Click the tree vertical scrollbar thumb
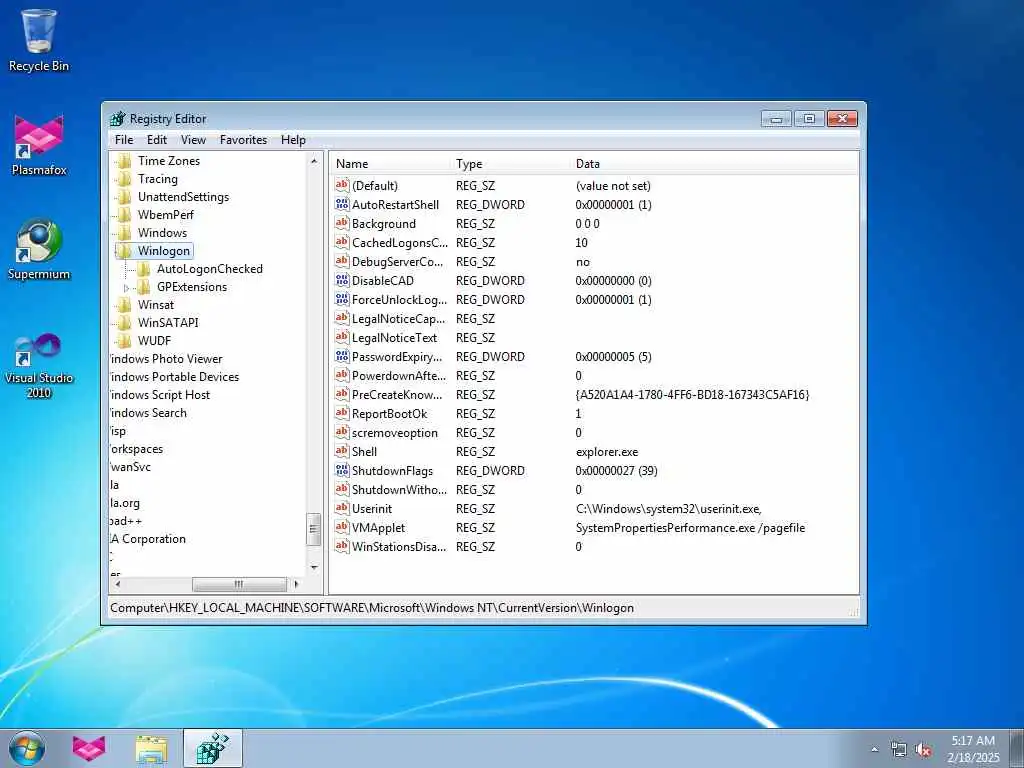The height and width of the screenshot is (768, 1024). click(x=313, y=529)
